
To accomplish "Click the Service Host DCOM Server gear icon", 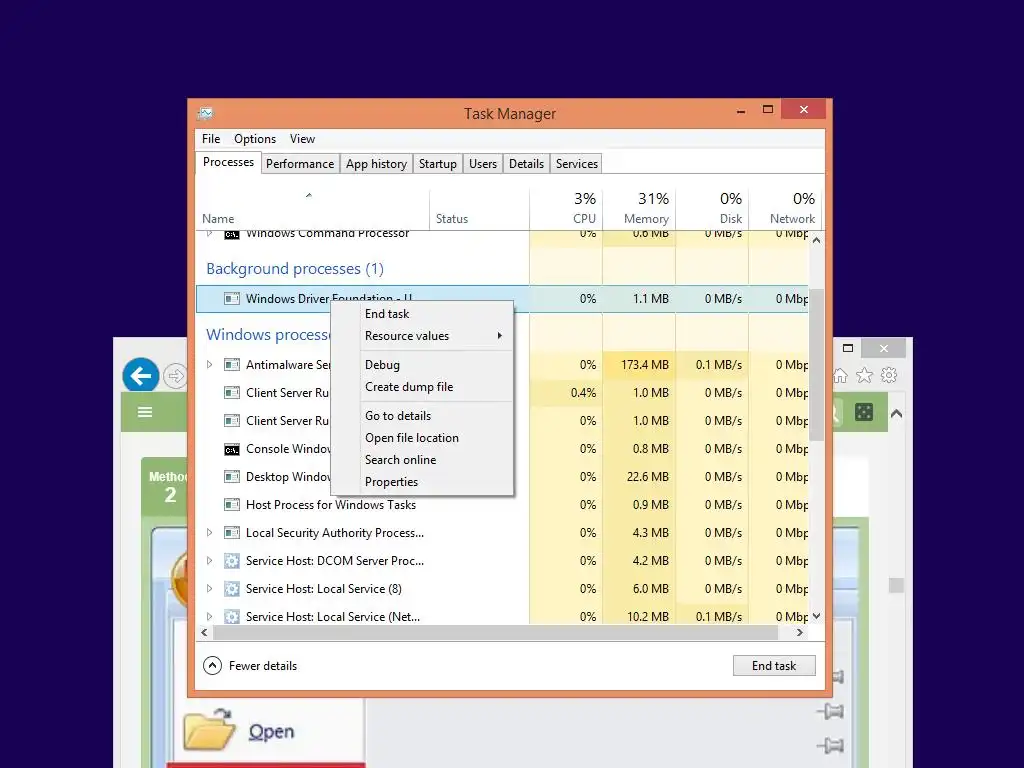I will (x=232, y=561).
